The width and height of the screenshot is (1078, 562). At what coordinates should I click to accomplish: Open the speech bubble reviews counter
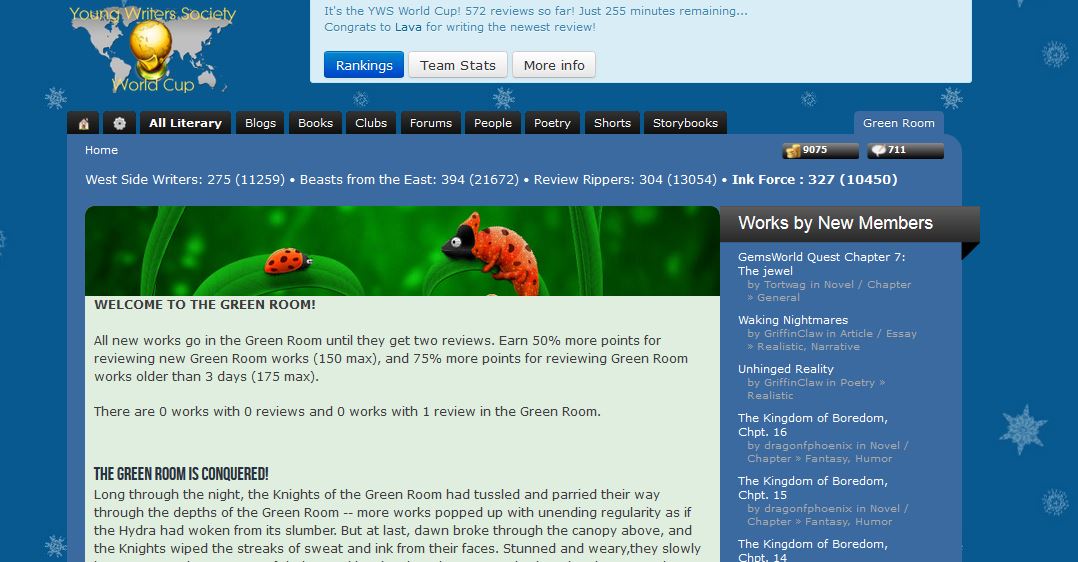click(x=905, y=151)
